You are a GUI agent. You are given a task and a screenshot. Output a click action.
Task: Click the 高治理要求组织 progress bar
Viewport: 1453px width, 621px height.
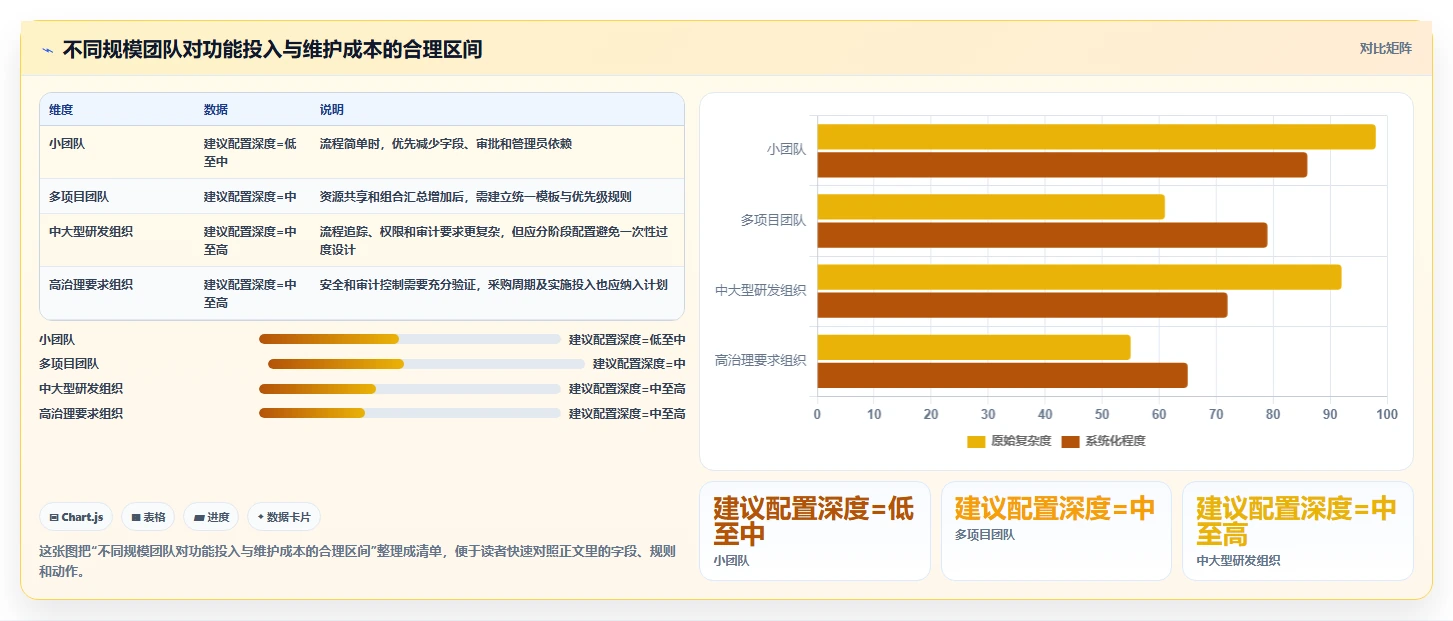click(x=410, y=413)
